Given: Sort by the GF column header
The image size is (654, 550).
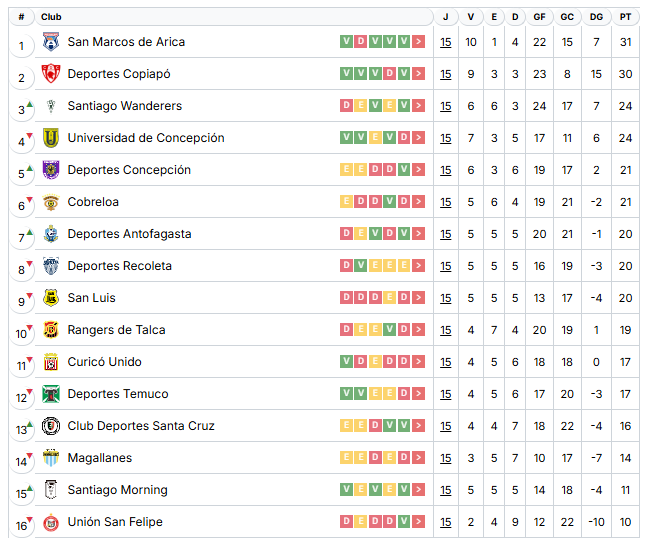Looking at the screenshot, I should pos(539,17).
